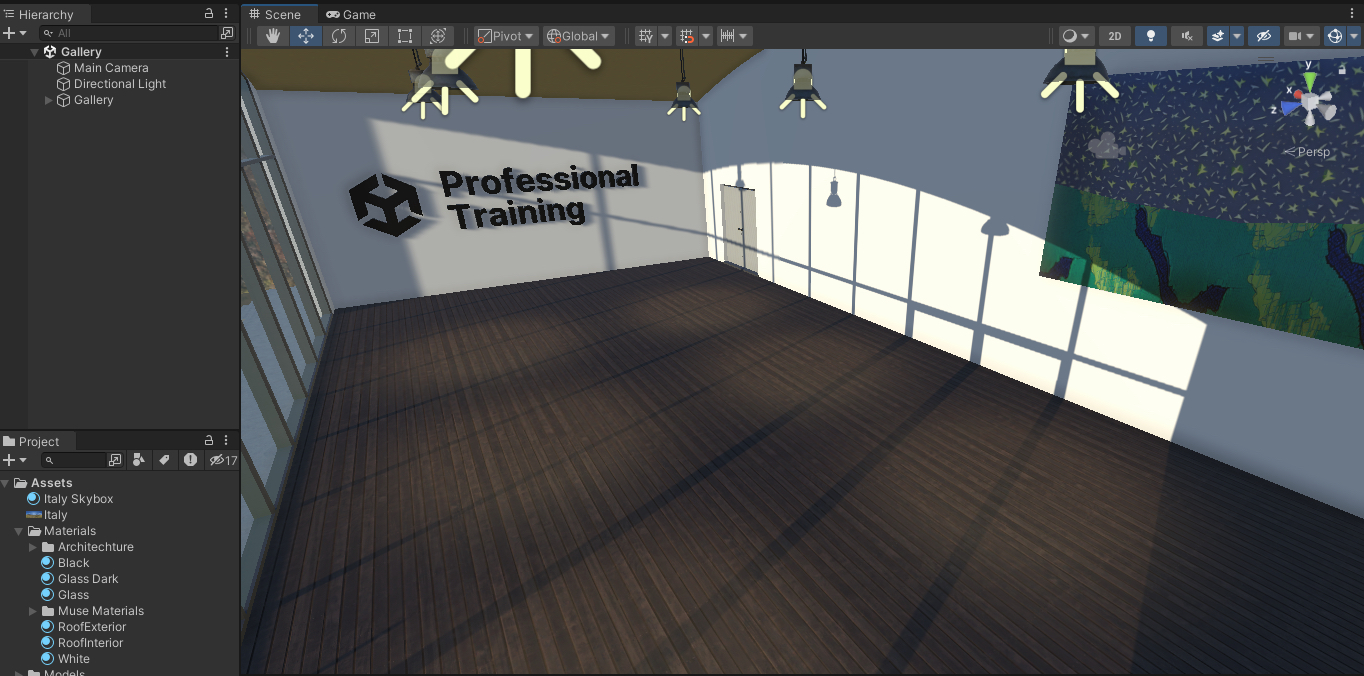Expand the Gallery object in the Hierarchy
This screenshot has width=1364, height=676.
click(x=47, y=100)
